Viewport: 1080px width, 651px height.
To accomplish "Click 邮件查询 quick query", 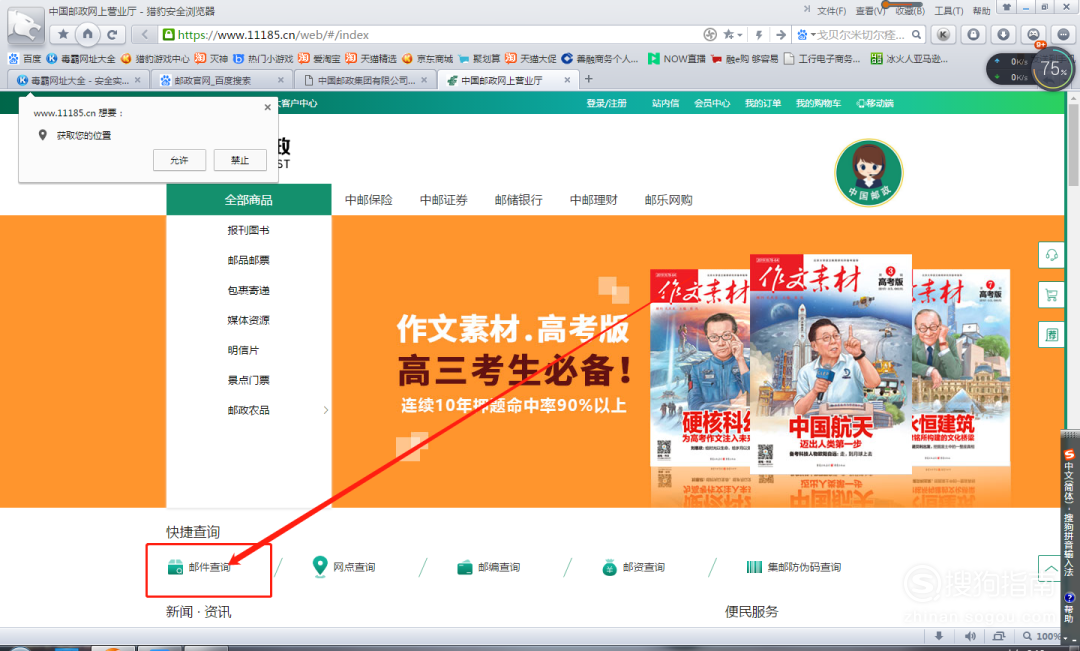I will point(200,567).
